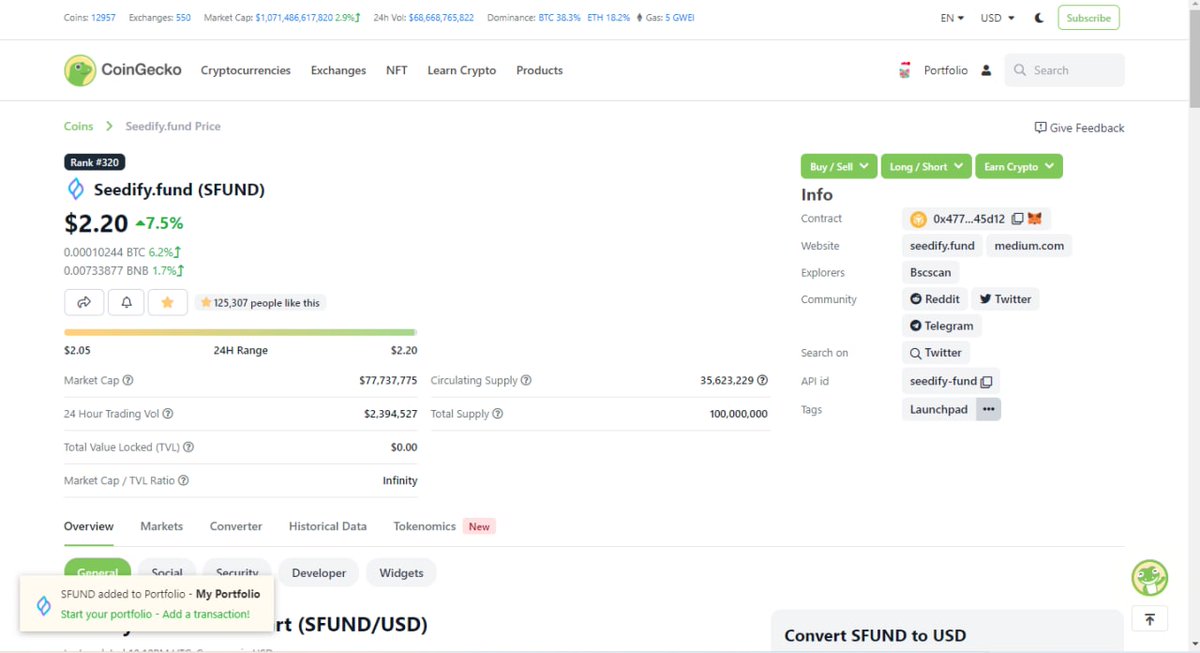Click the CoinGecko mascot chat icon
1200x653 pixels.
1150,578
